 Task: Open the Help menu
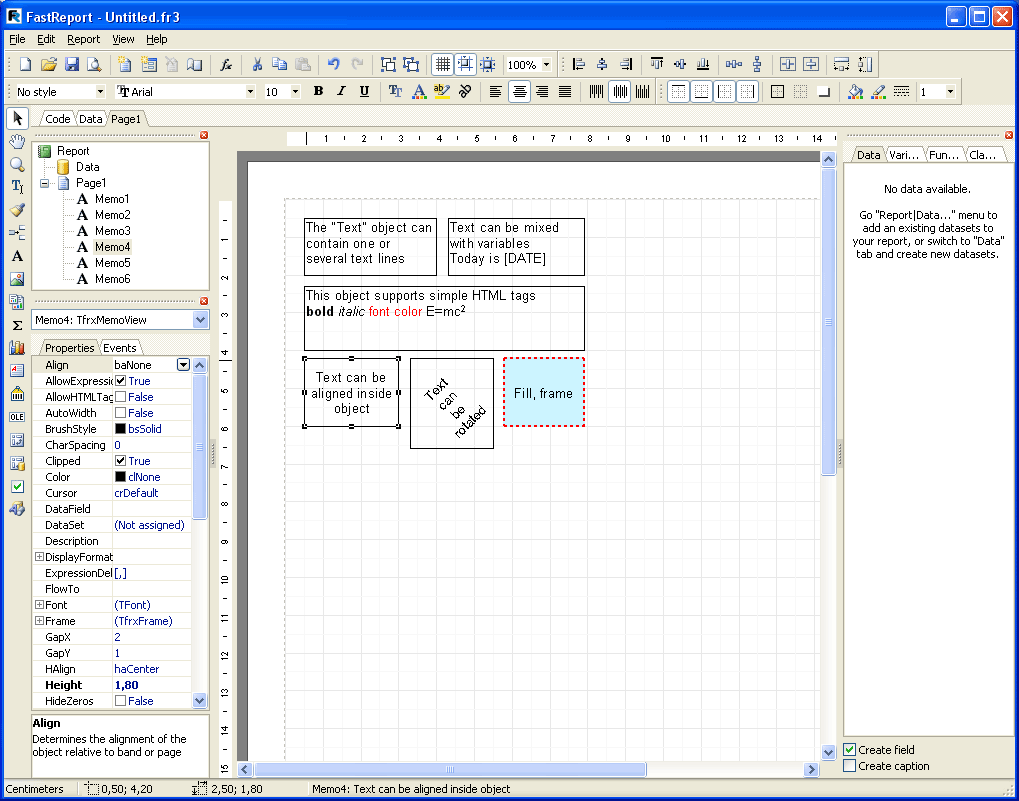[157, 39]
